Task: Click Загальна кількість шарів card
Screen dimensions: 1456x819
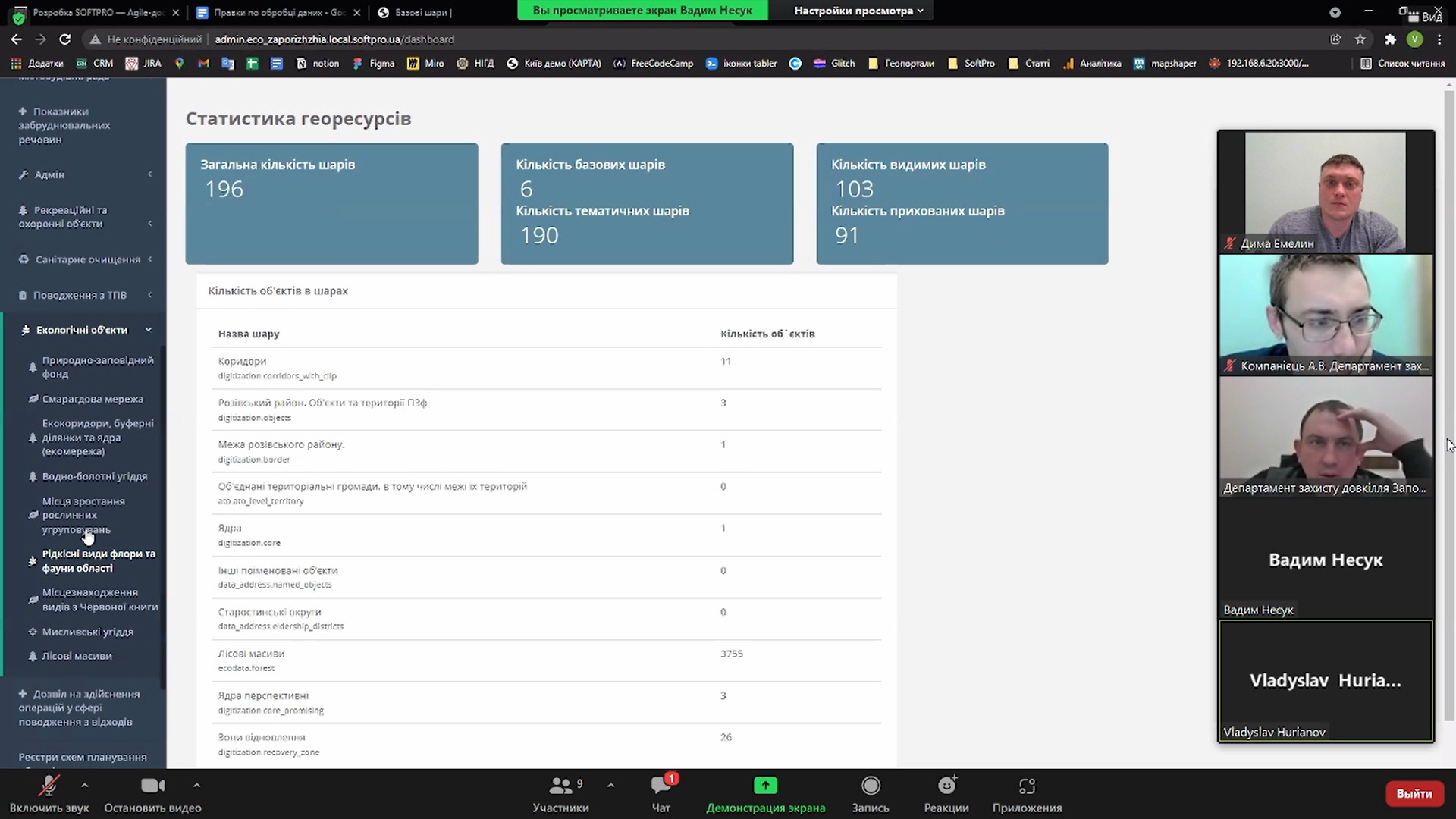Action: coord(331,204)
